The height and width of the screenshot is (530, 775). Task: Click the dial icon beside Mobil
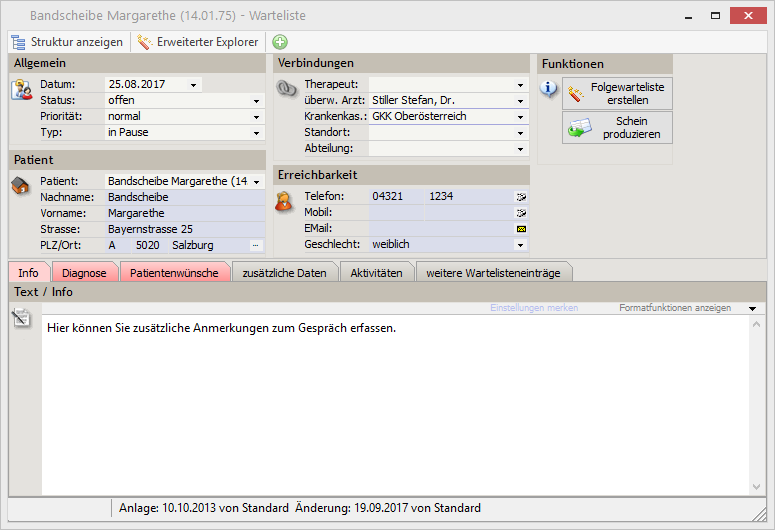click(520, 213)
